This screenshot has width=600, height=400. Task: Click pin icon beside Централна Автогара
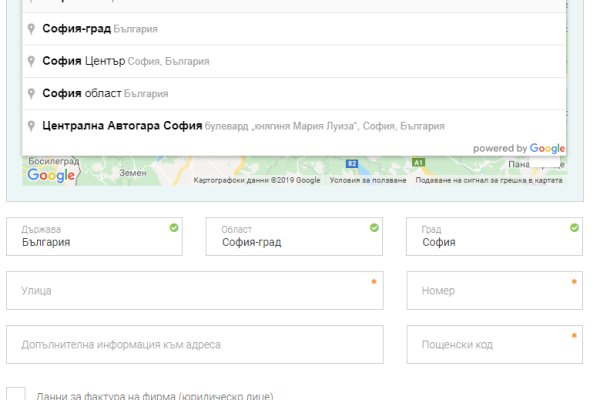[32, 126]
